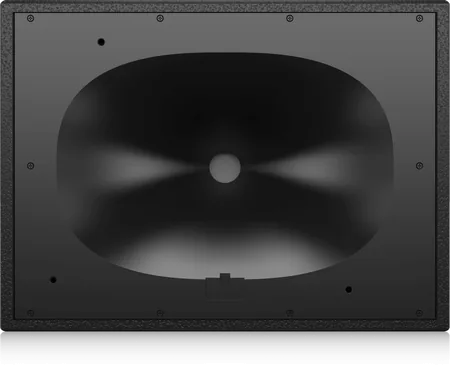This screenshot has height=374, width=450.
Task: Select the loudspeaker product image
Action: [x=225, y=166]
